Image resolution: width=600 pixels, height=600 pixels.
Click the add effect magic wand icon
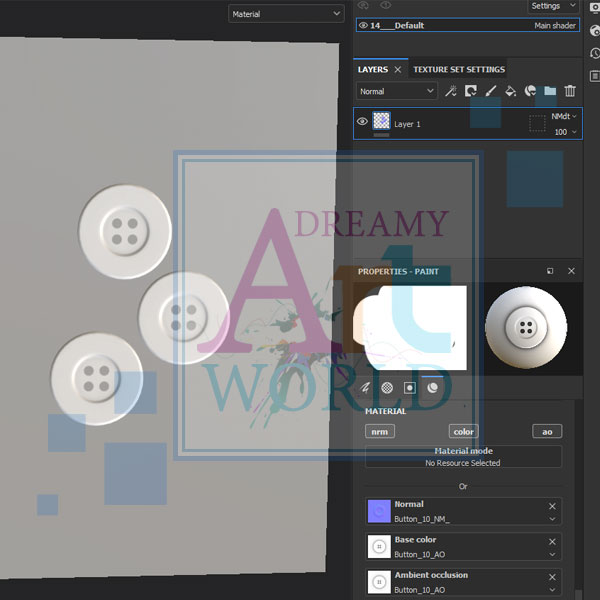coord(451,91)
